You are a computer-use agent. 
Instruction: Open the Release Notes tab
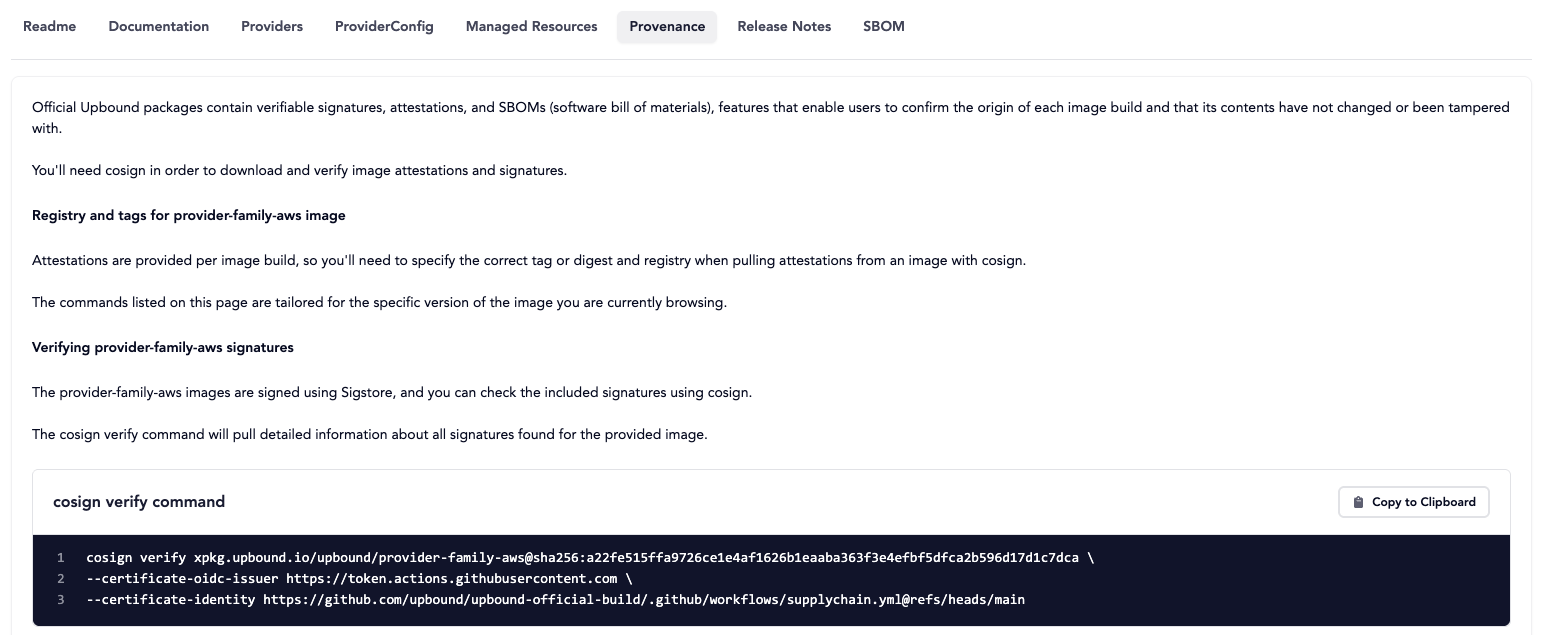coord(784,27)
